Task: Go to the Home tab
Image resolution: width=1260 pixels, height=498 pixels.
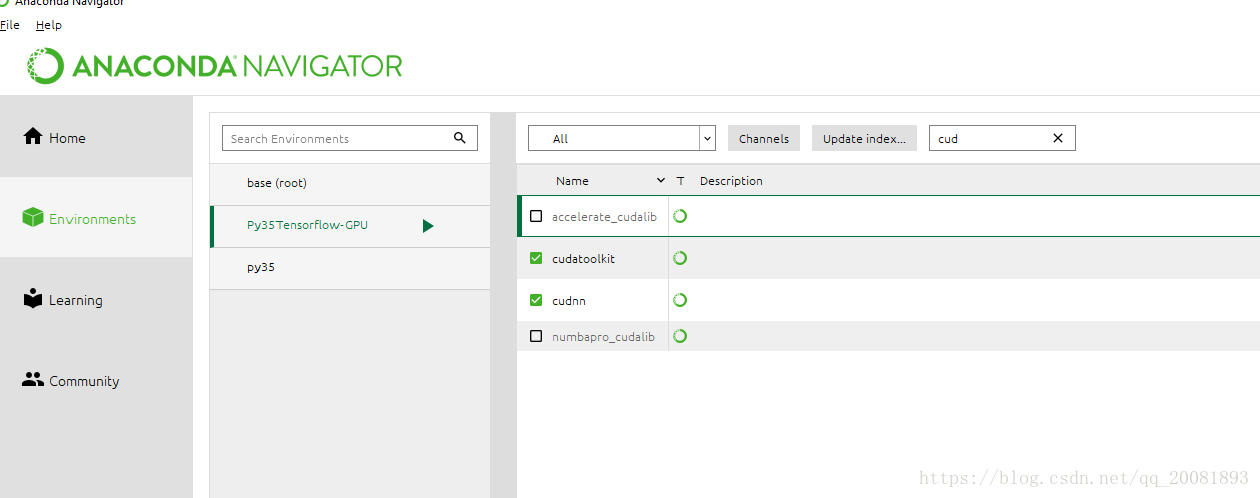Action: click(x=96, y=137)
